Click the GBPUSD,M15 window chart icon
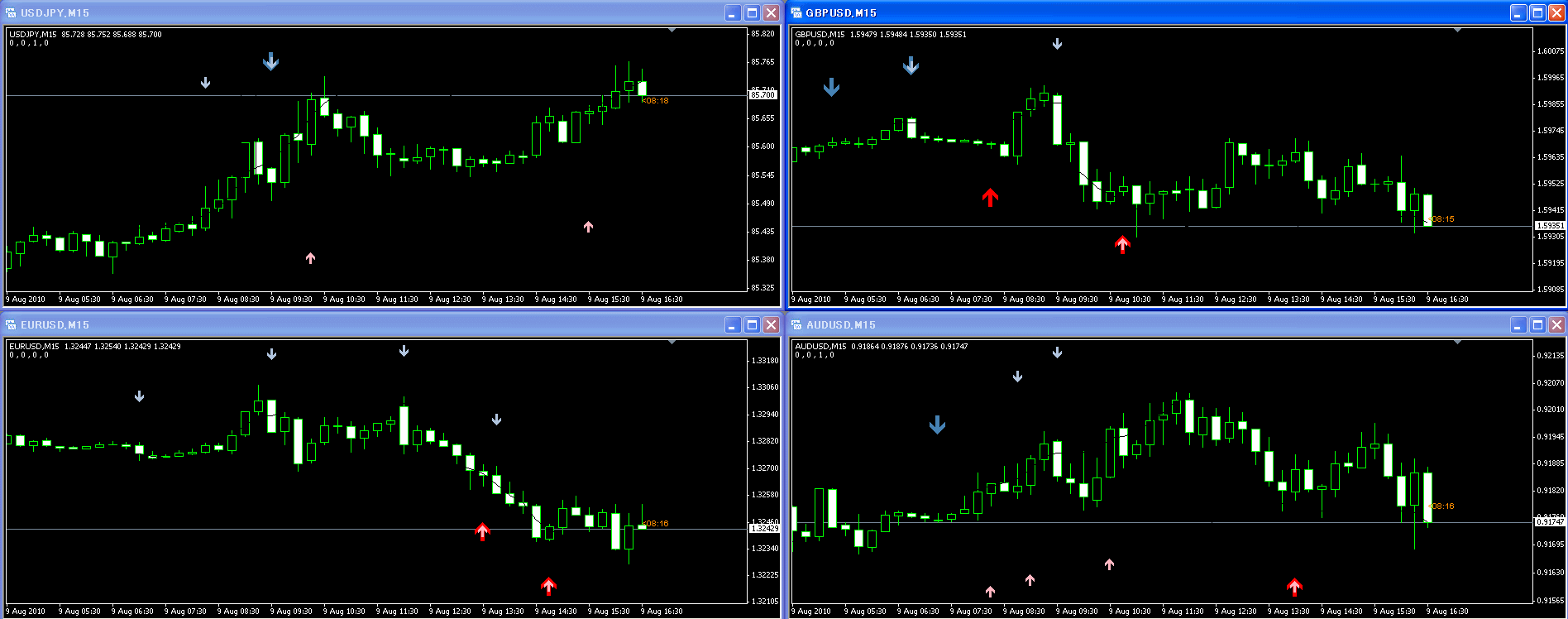The height and width of the screenshot is (619, 1568). coord(796,12)
